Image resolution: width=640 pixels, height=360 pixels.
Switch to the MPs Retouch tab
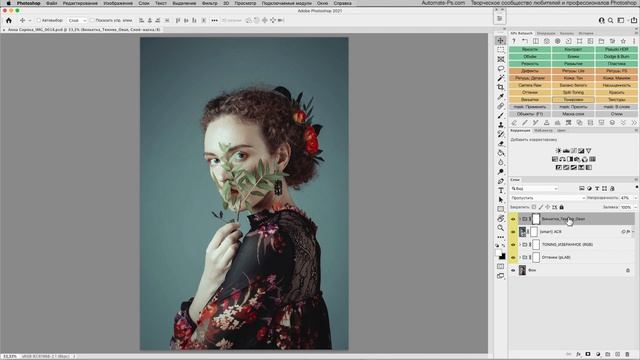522,33
